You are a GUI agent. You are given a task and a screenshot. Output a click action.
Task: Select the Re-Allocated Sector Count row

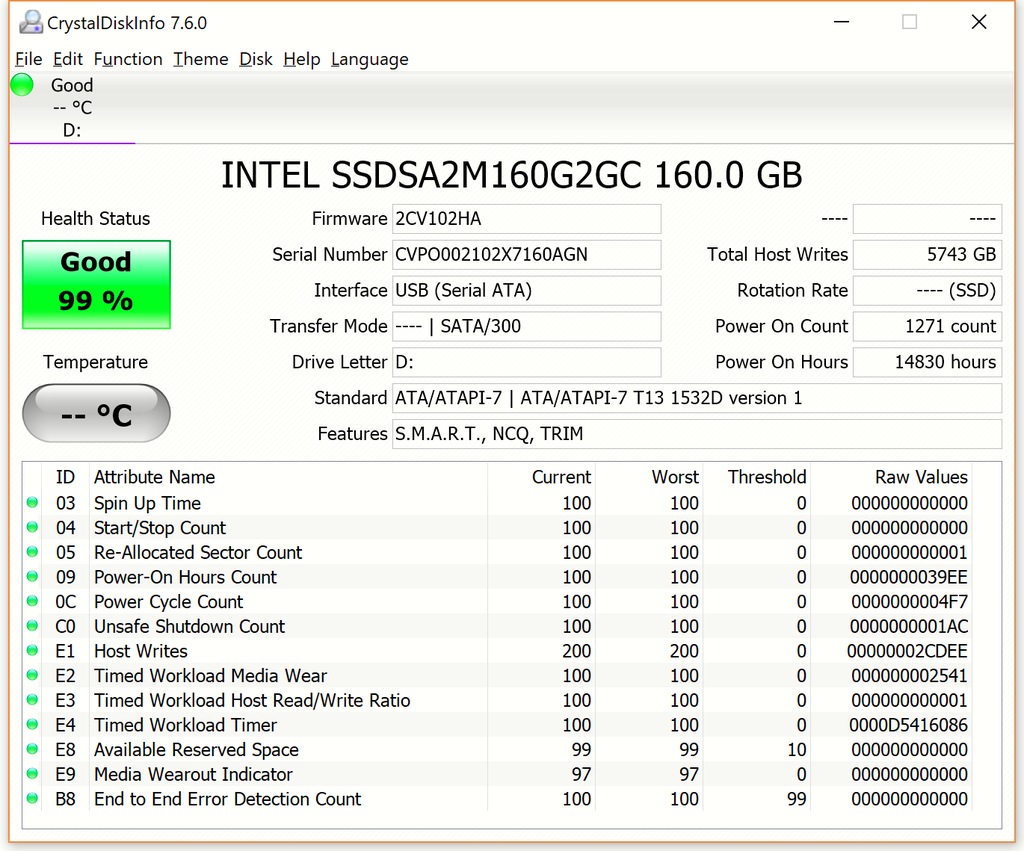coord(498,552)
